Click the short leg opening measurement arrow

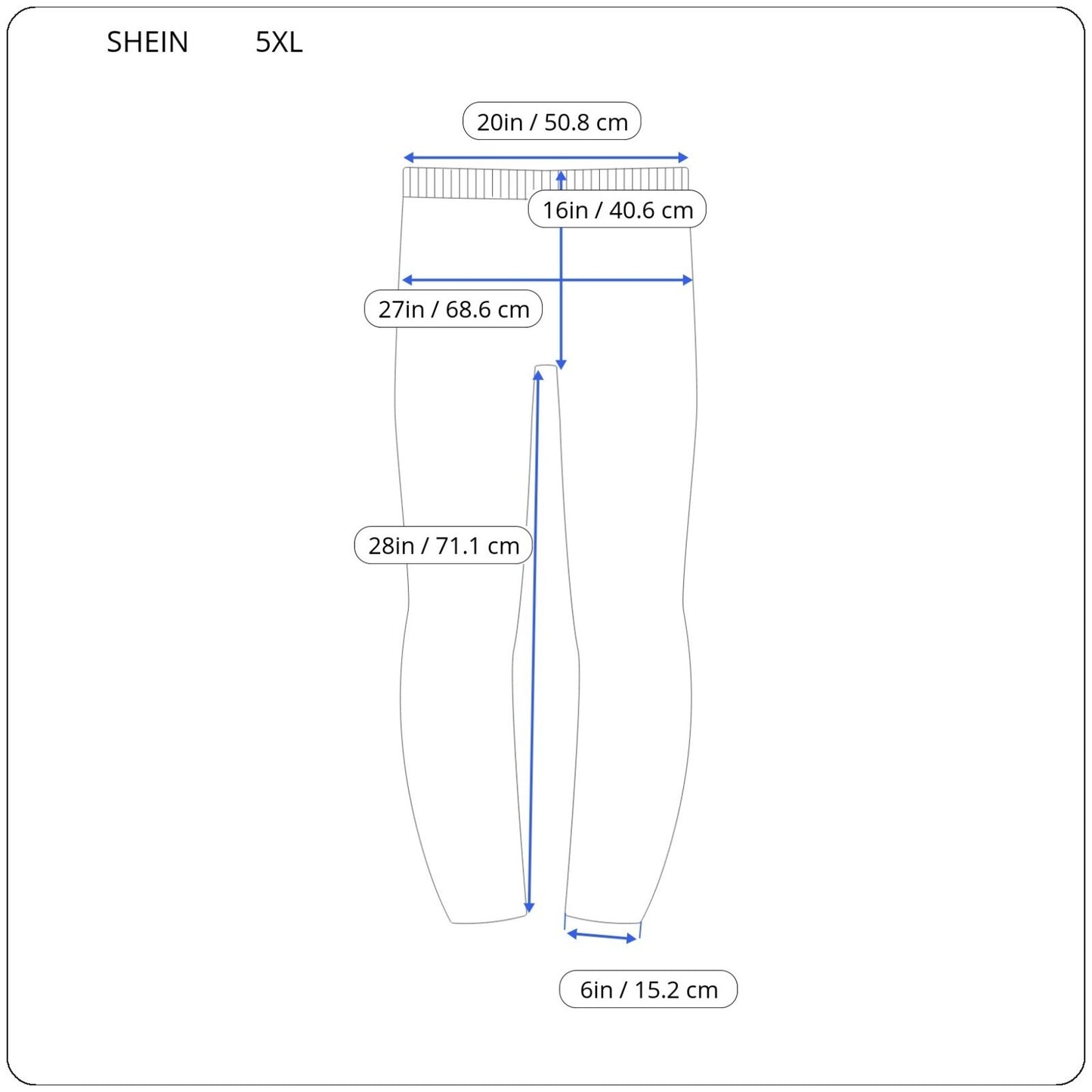(x=602, y=936)
